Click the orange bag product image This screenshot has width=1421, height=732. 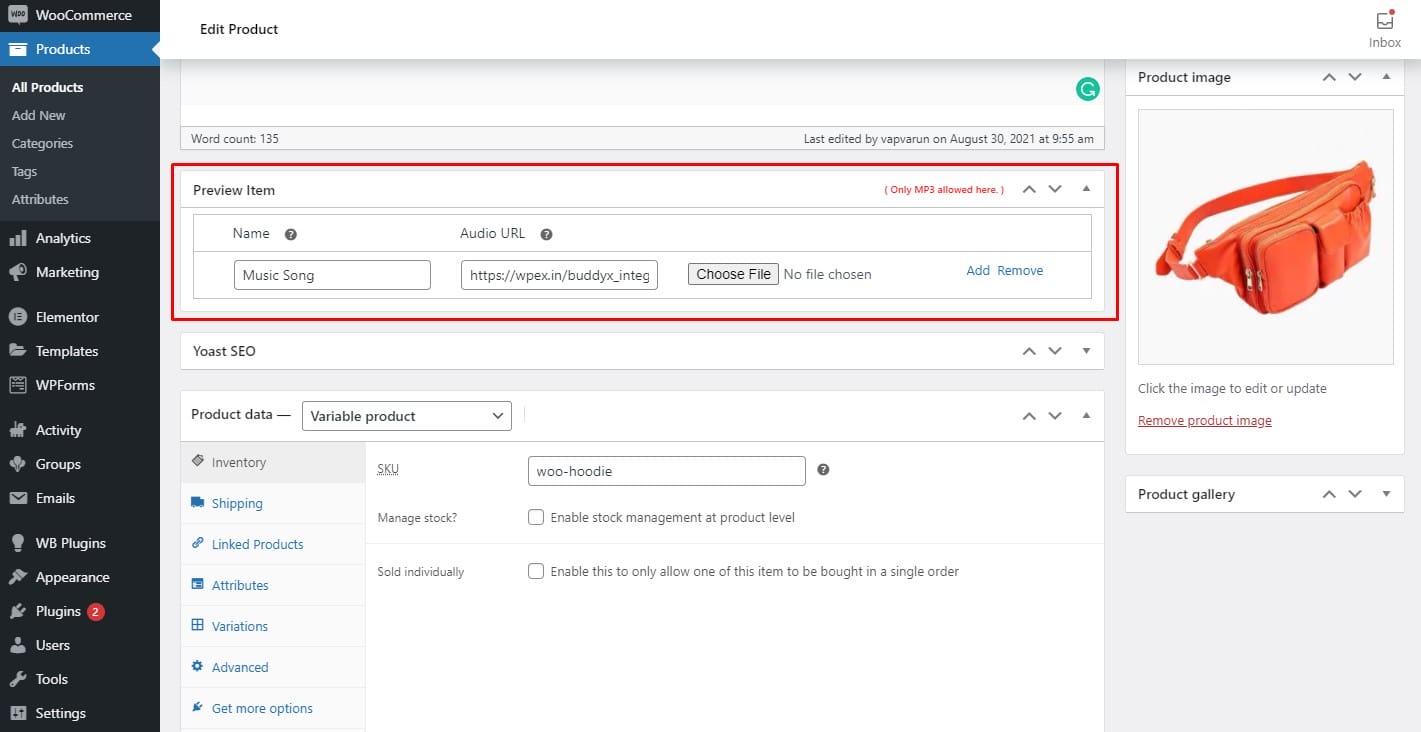[x=1265, y=236]
